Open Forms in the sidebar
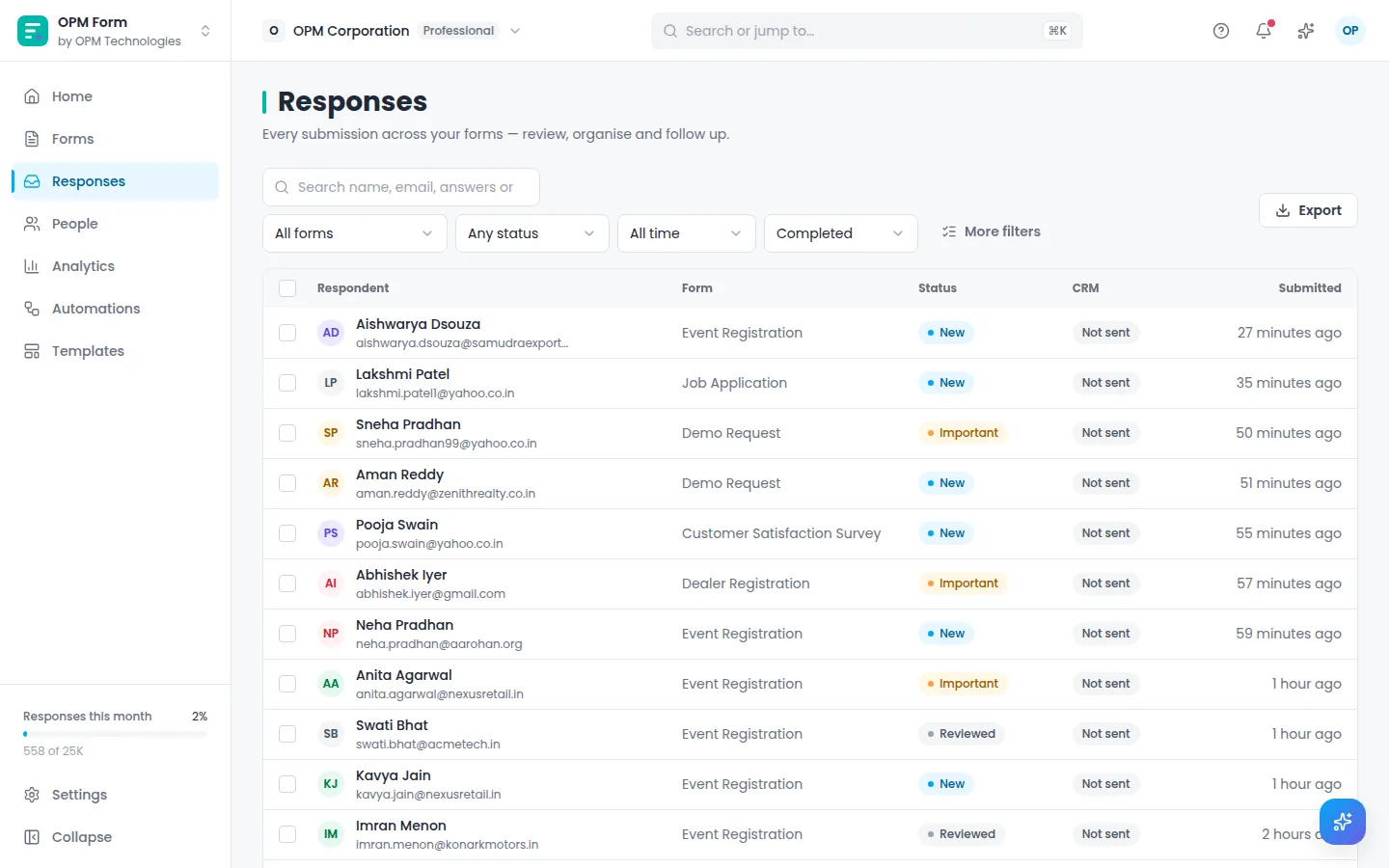Screen dimensions: 1389x868 116,139
